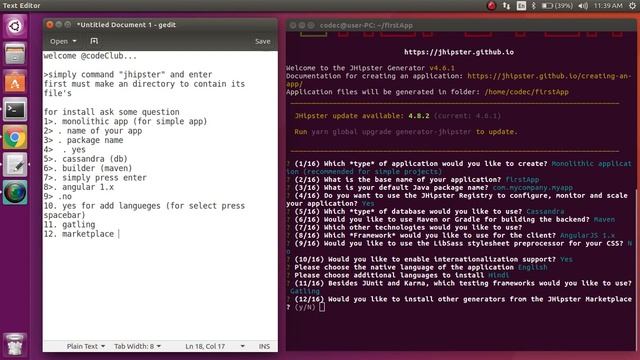Click the '11. gatling' line in gedit
The width and height of the screenshot is (640, 360).
pyautogui.click(x=69, y=224)
